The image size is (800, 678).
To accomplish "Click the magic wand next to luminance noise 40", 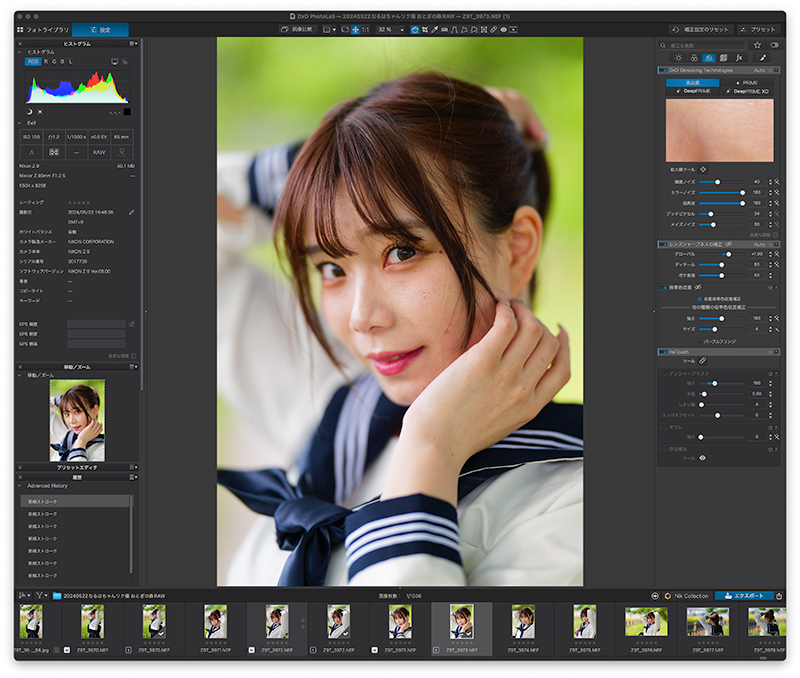I will 777,182.
